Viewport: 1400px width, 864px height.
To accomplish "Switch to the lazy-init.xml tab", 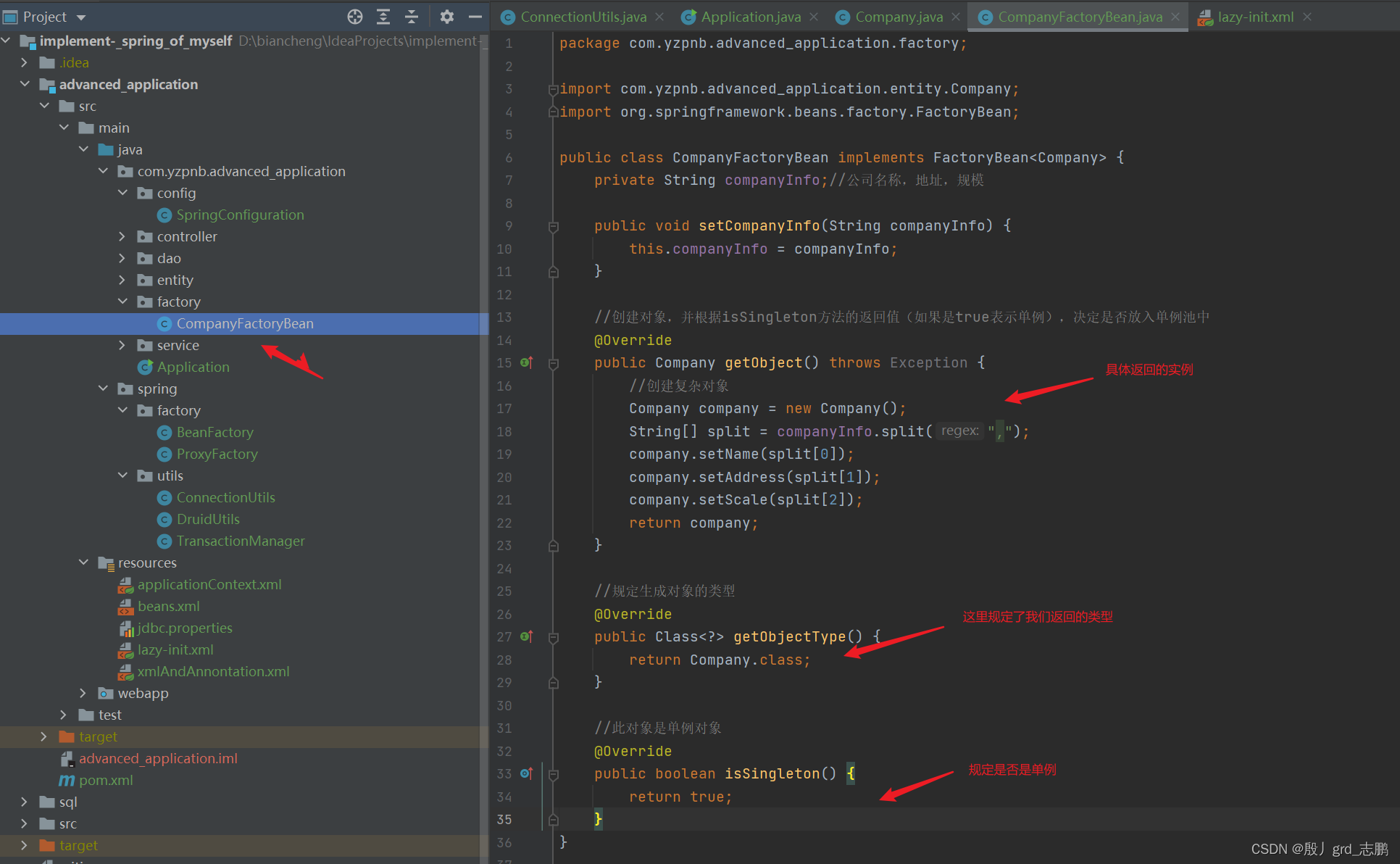I will 1255,17.
